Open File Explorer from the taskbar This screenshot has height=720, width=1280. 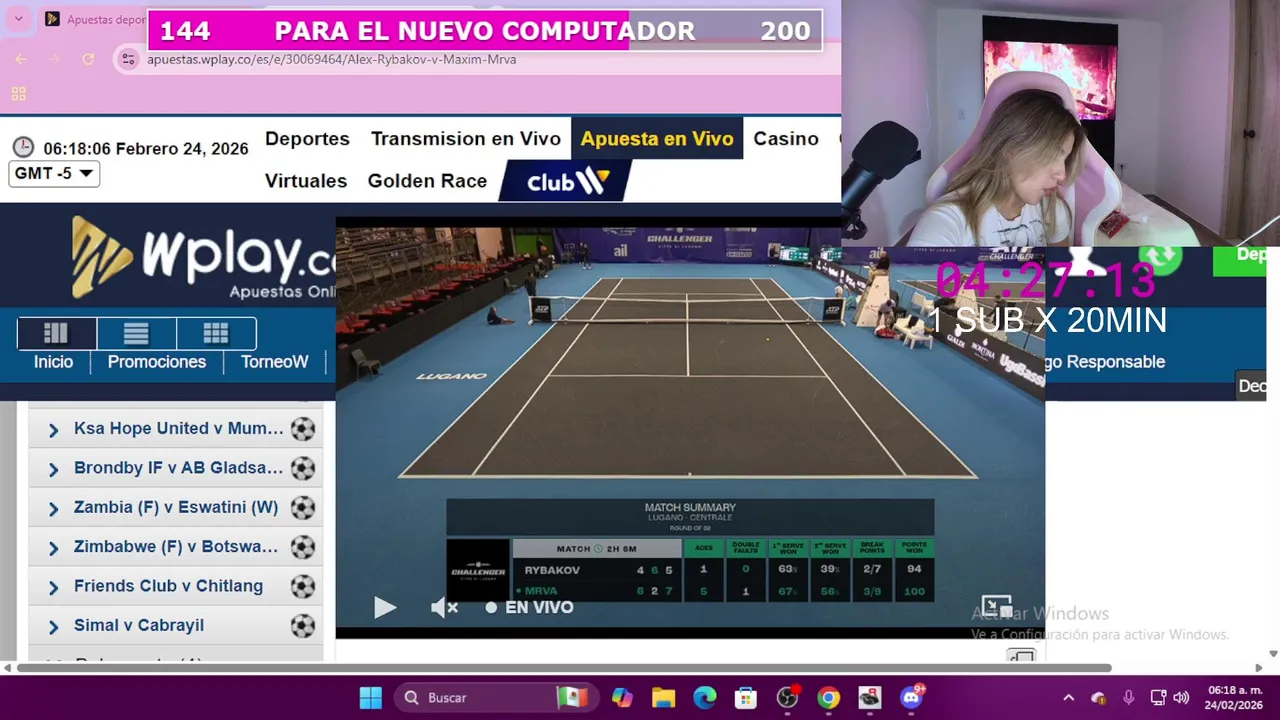(663, 697)
